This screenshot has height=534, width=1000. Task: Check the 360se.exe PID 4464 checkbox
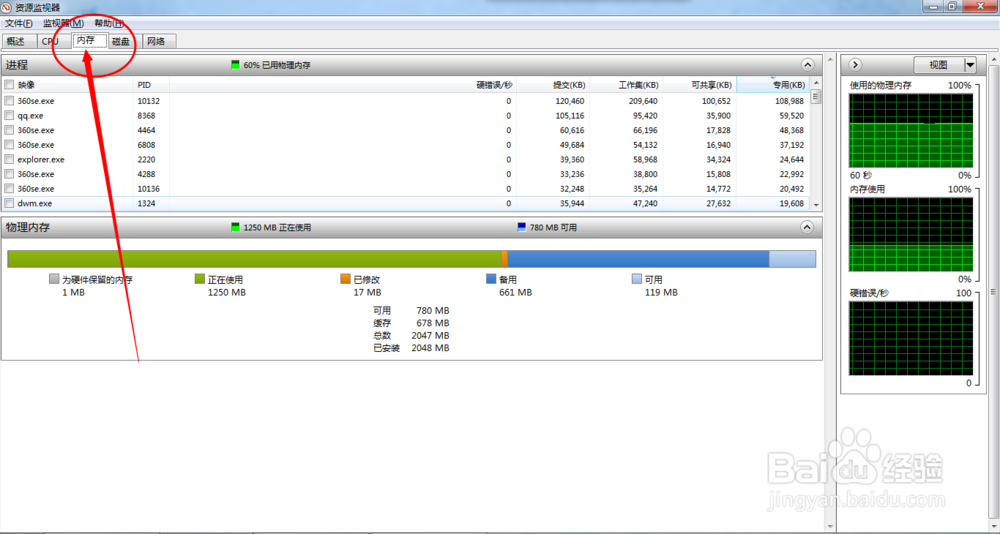point(9,130)
